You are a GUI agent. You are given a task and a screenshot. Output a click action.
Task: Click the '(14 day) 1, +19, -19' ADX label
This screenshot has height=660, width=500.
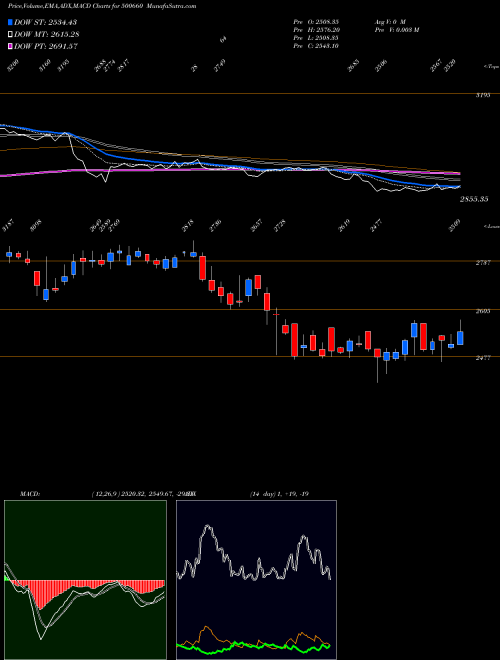pyautogui.click(x=279, y=494)
